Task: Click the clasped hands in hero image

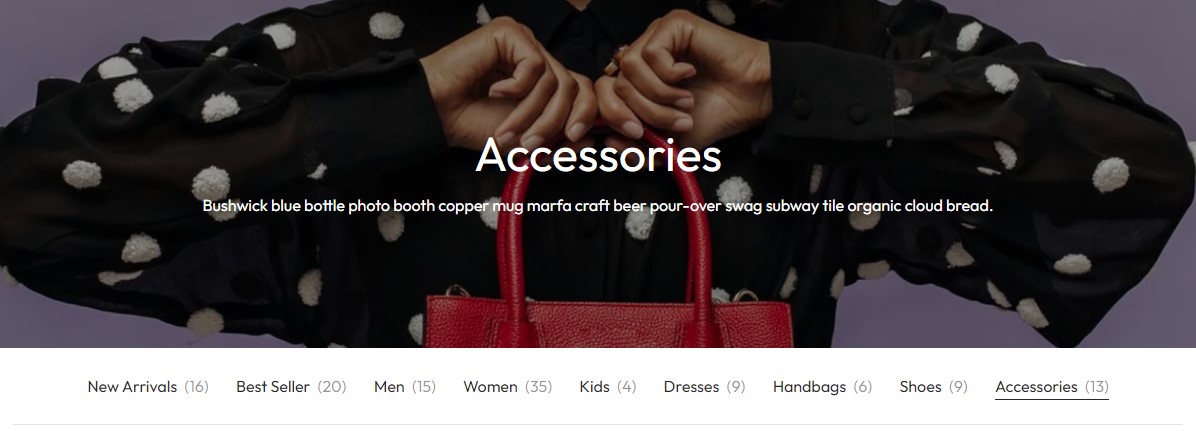Action: point(596,76)
